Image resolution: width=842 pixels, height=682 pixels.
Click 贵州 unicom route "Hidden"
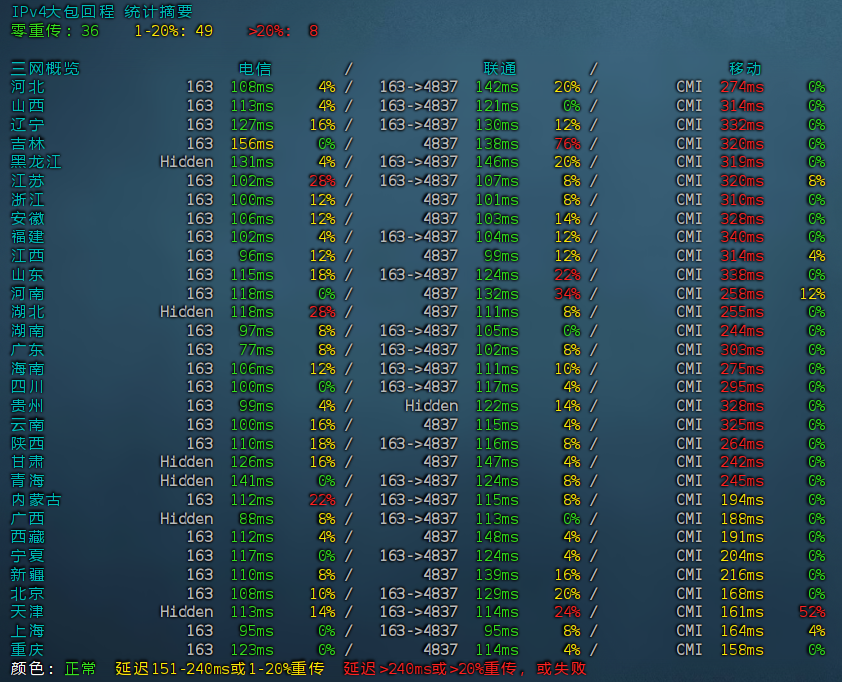[x=432, y=405]
